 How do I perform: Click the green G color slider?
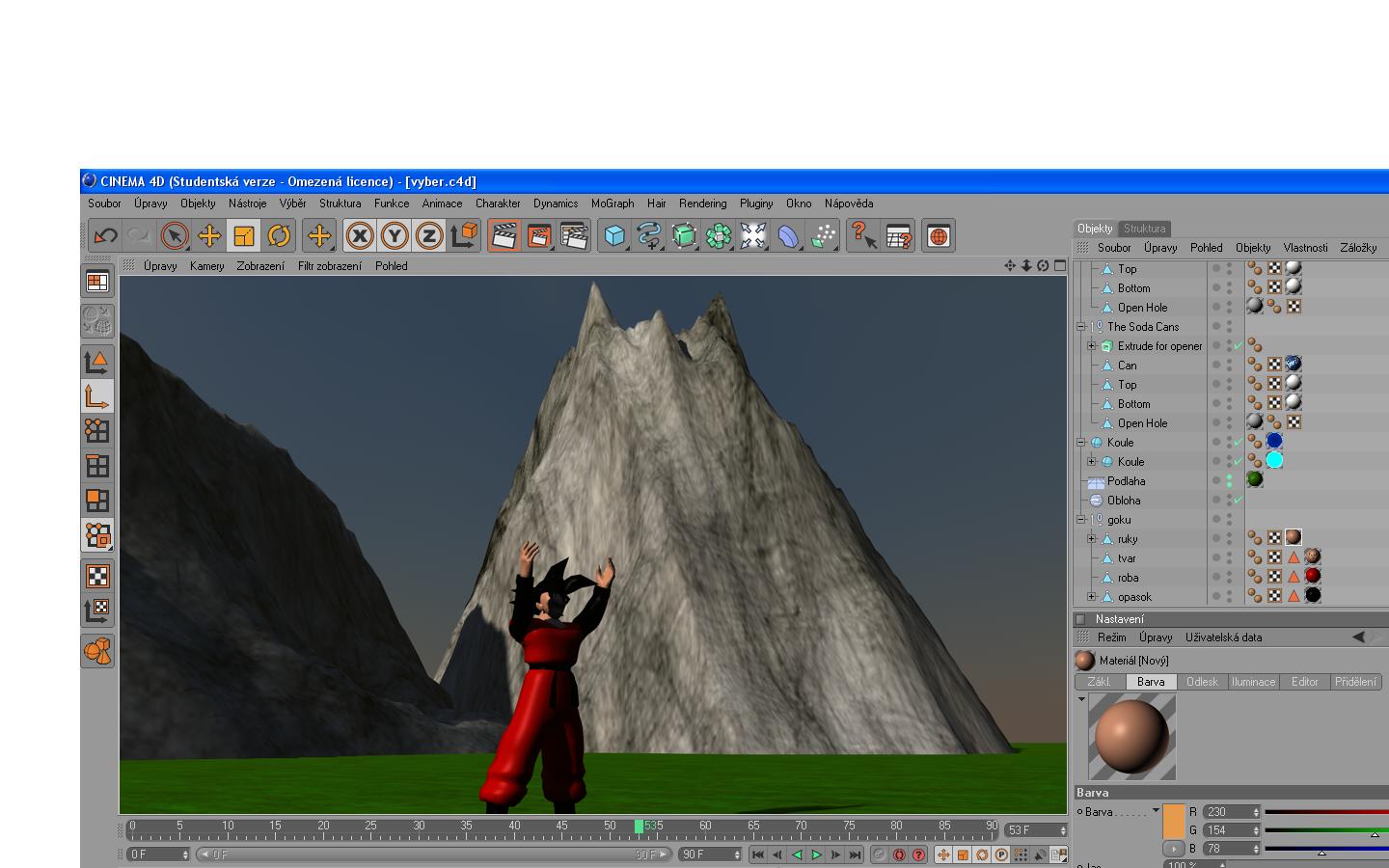tap(1326, 830)
